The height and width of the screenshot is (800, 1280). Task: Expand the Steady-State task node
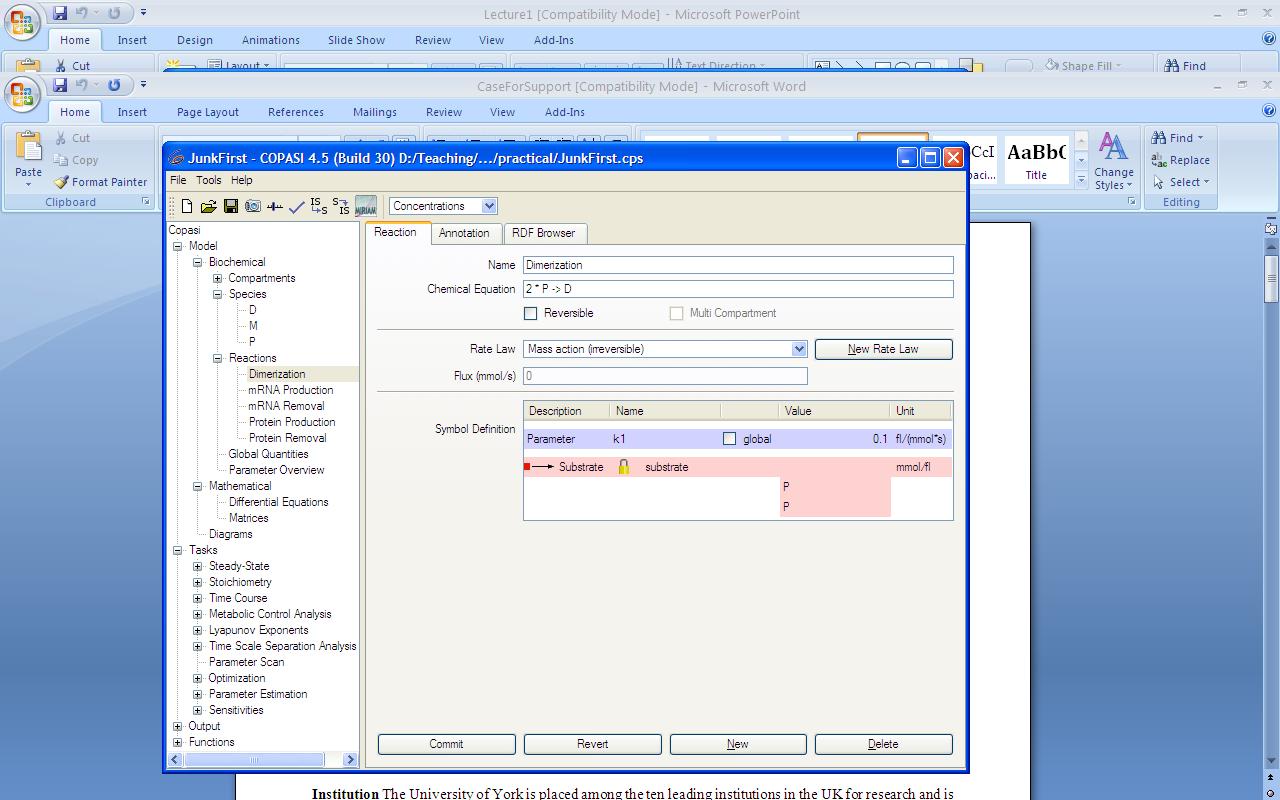[x=198, y=566]
